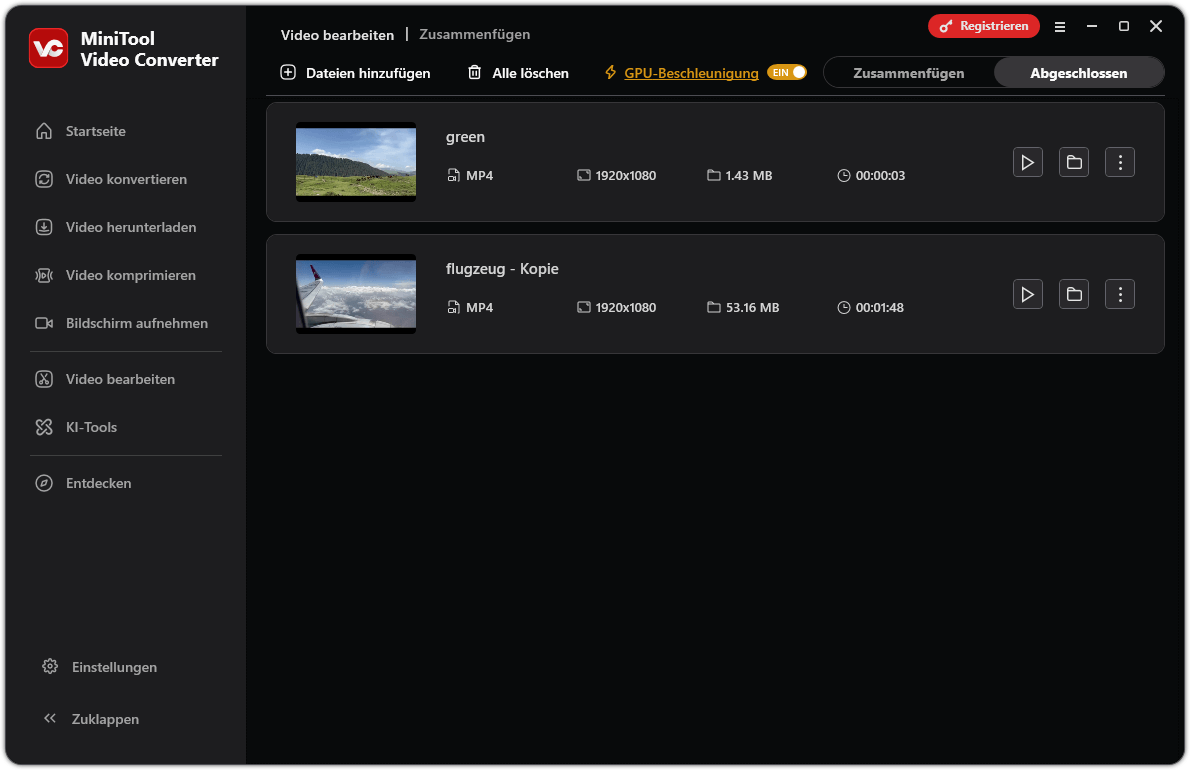Click the Video bearbeiten scissors icon
The height and width of the screenshot is (770, 1190).
point(44,379)
